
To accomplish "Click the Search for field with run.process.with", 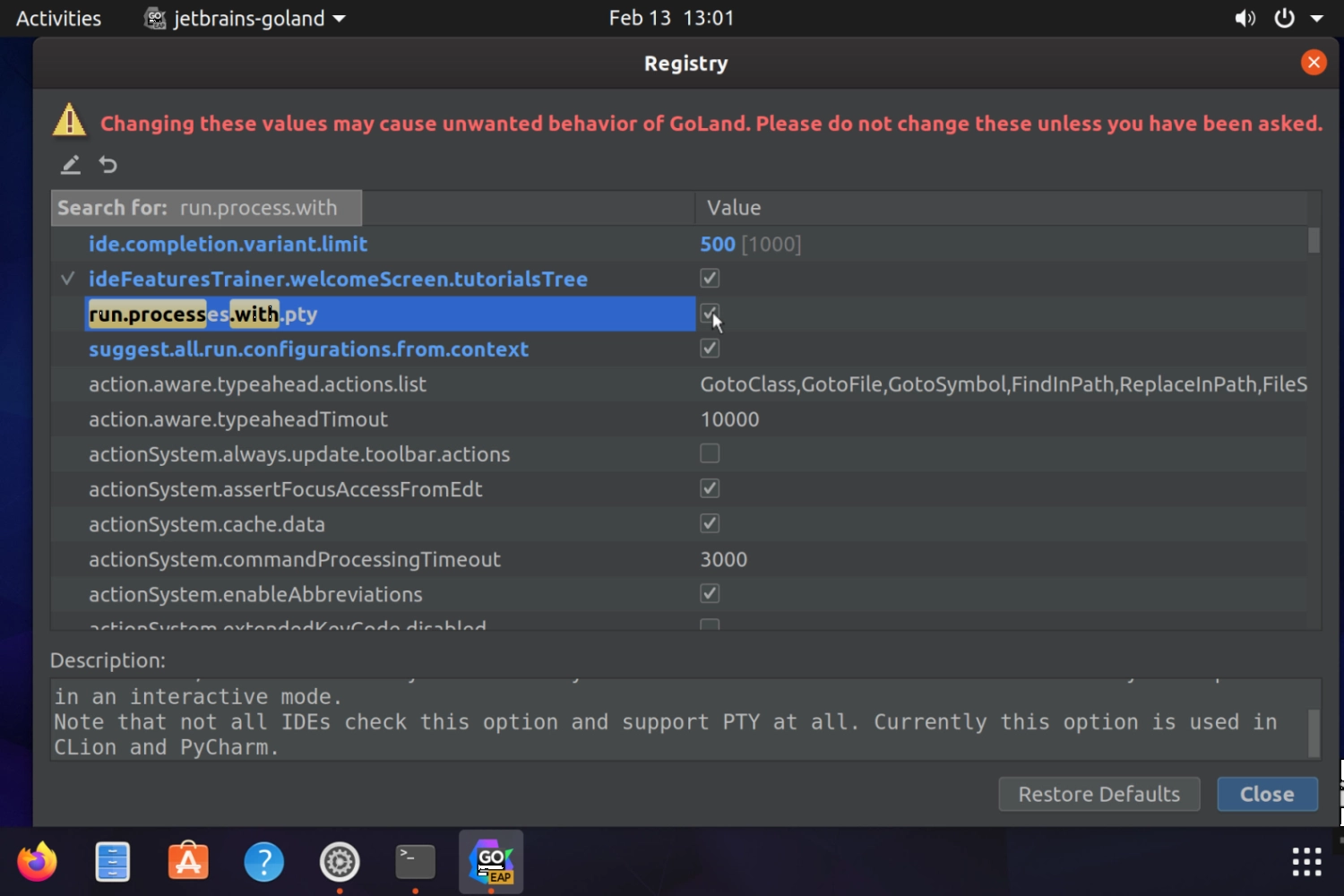I will [207, 208].
